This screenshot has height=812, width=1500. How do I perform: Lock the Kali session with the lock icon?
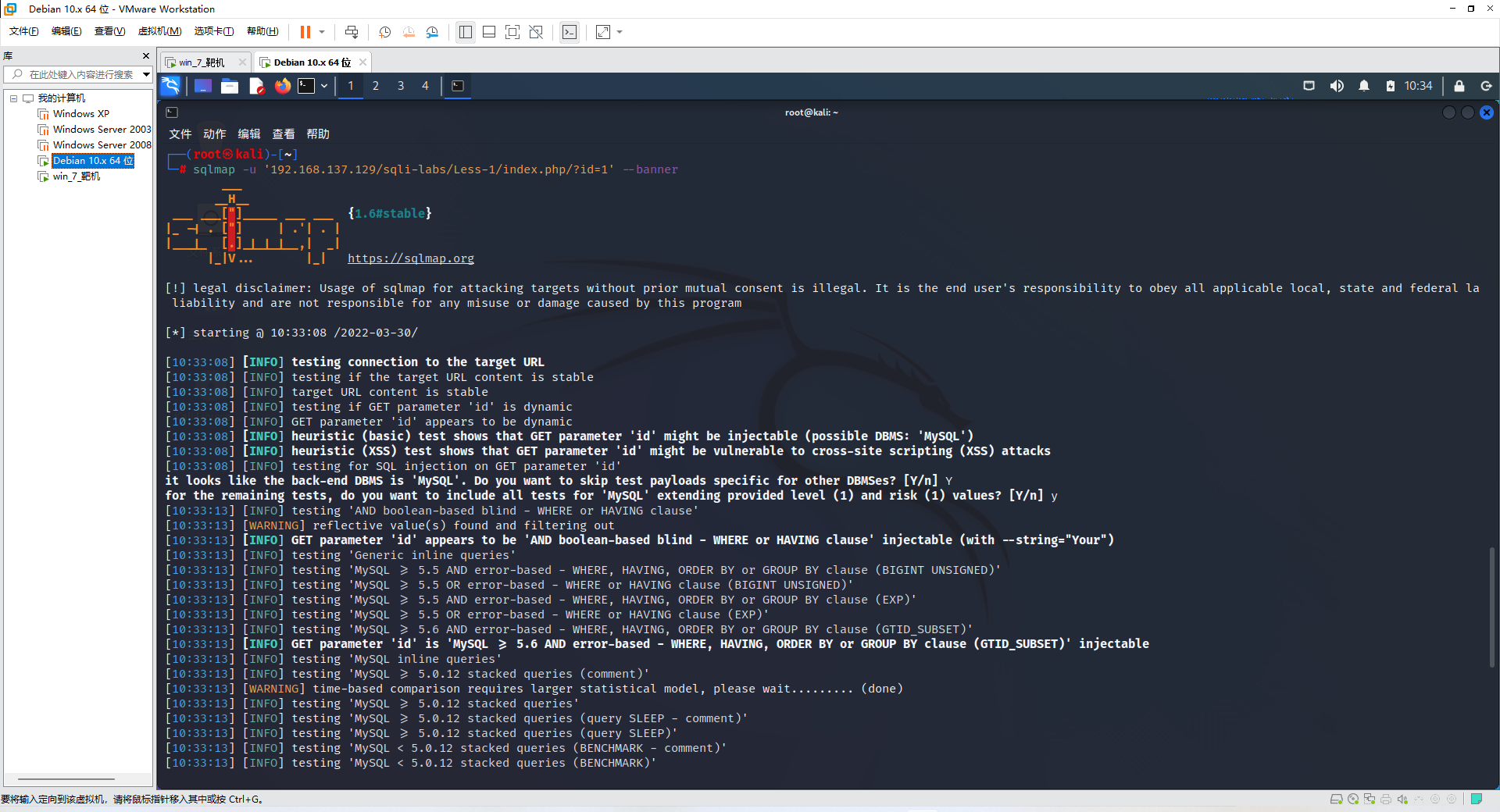(x=1459, y=86)
